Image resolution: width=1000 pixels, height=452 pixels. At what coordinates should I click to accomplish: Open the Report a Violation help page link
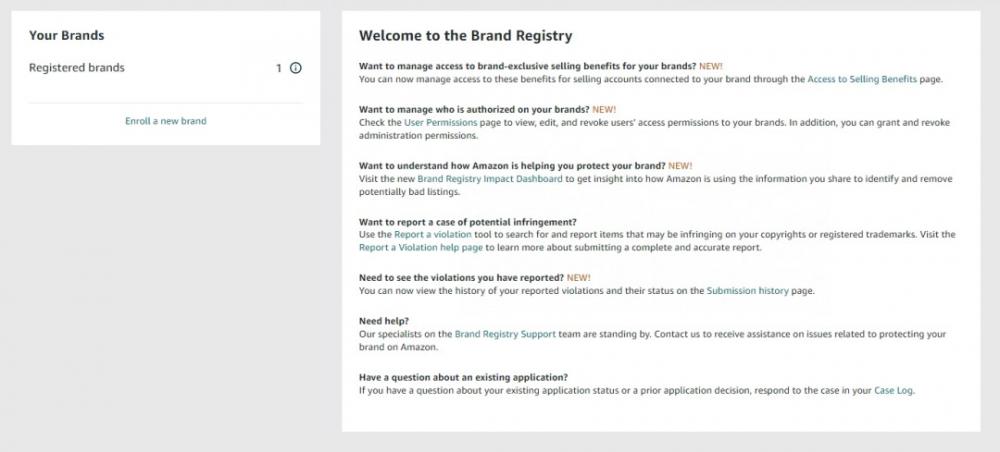[421, 247]
